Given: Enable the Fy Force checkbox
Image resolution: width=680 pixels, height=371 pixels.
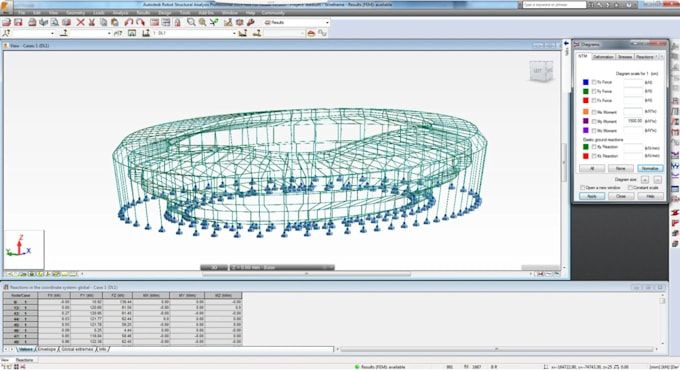Looking at the screenshot, I should pyautogui.click(x=594, y=91).
